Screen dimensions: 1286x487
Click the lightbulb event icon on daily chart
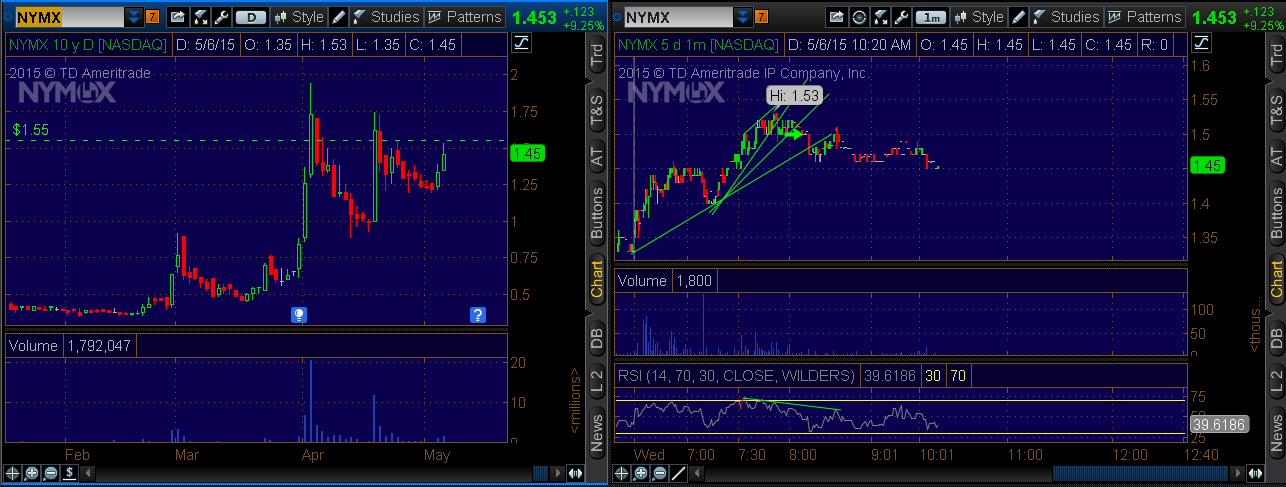[299, 315]
